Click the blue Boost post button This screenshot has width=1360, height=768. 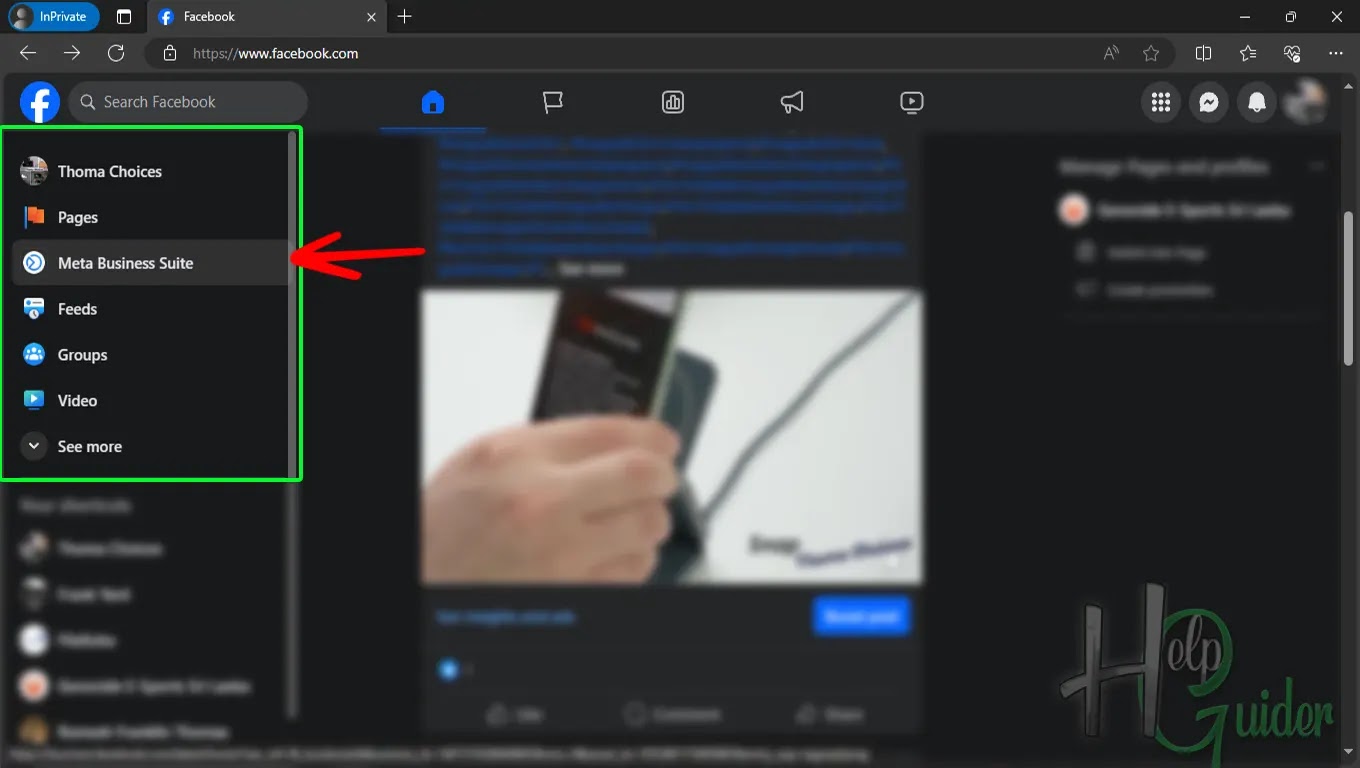coord(861,617)
